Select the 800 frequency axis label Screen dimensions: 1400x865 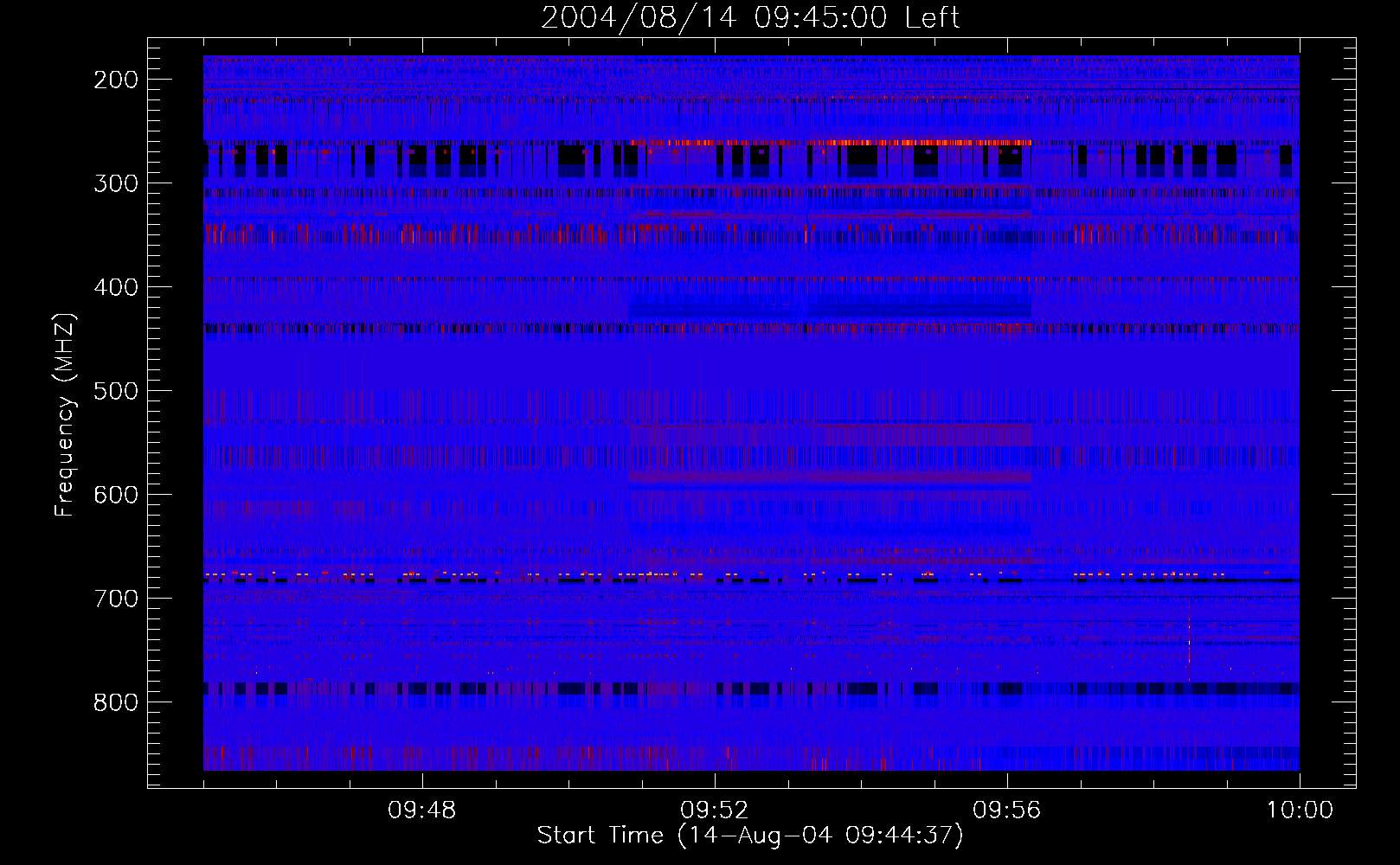(x=116, y=702)
